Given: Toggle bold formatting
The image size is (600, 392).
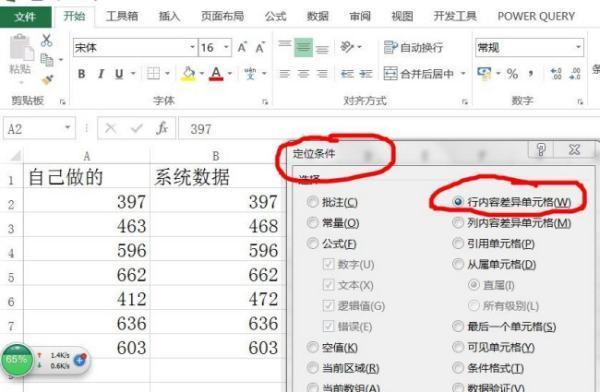Looking at the screenshot, I should point(82,74).
